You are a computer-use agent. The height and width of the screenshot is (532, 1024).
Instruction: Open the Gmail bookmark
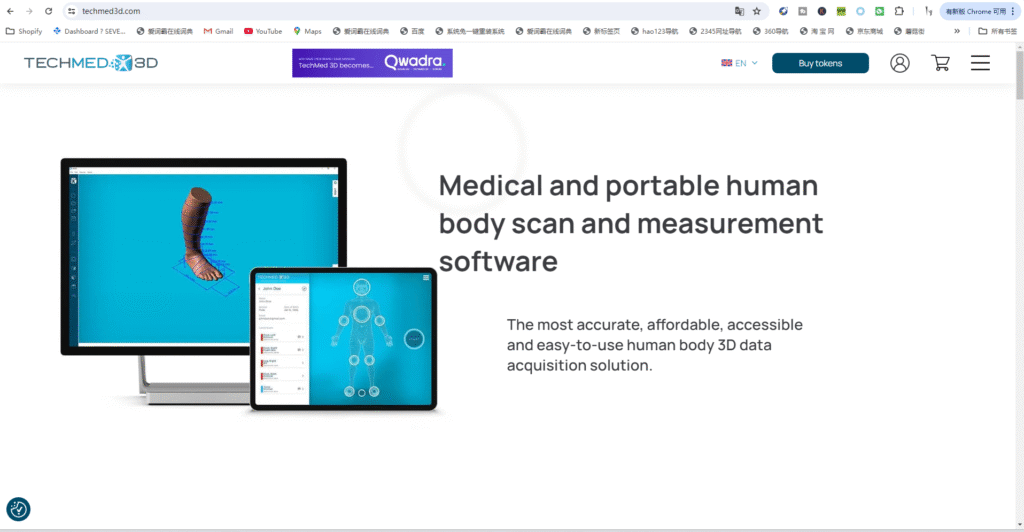[218, 31]
